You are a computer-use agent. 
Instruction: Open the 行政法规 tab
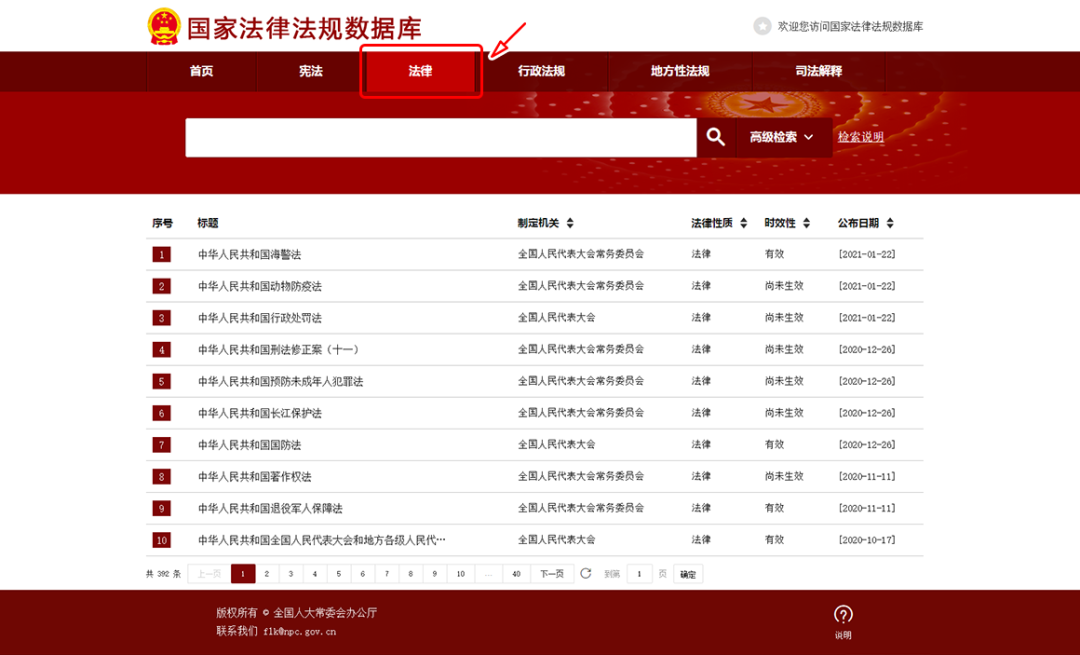pyautogui.click(x=541, y=71)
